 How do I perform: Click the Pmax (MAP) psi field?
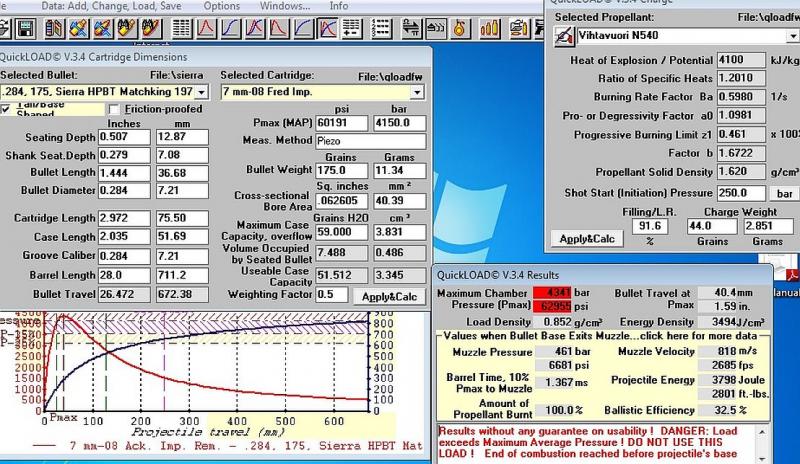point(341,123)
